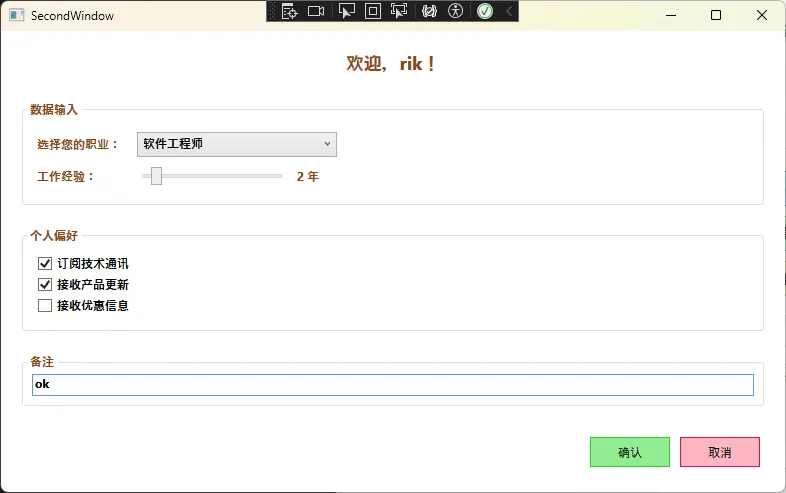
Task: Click into the 备注 text field
Action: point(392,385)
